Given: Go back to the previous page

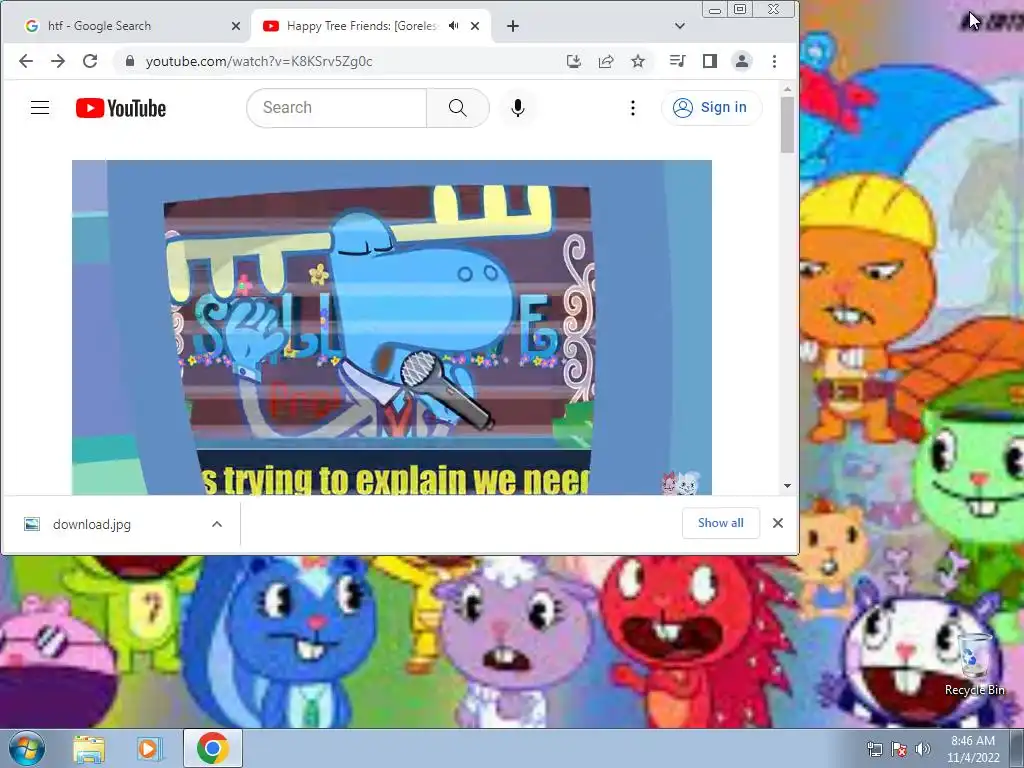Looking at the screenshot, I should (25, 61).
